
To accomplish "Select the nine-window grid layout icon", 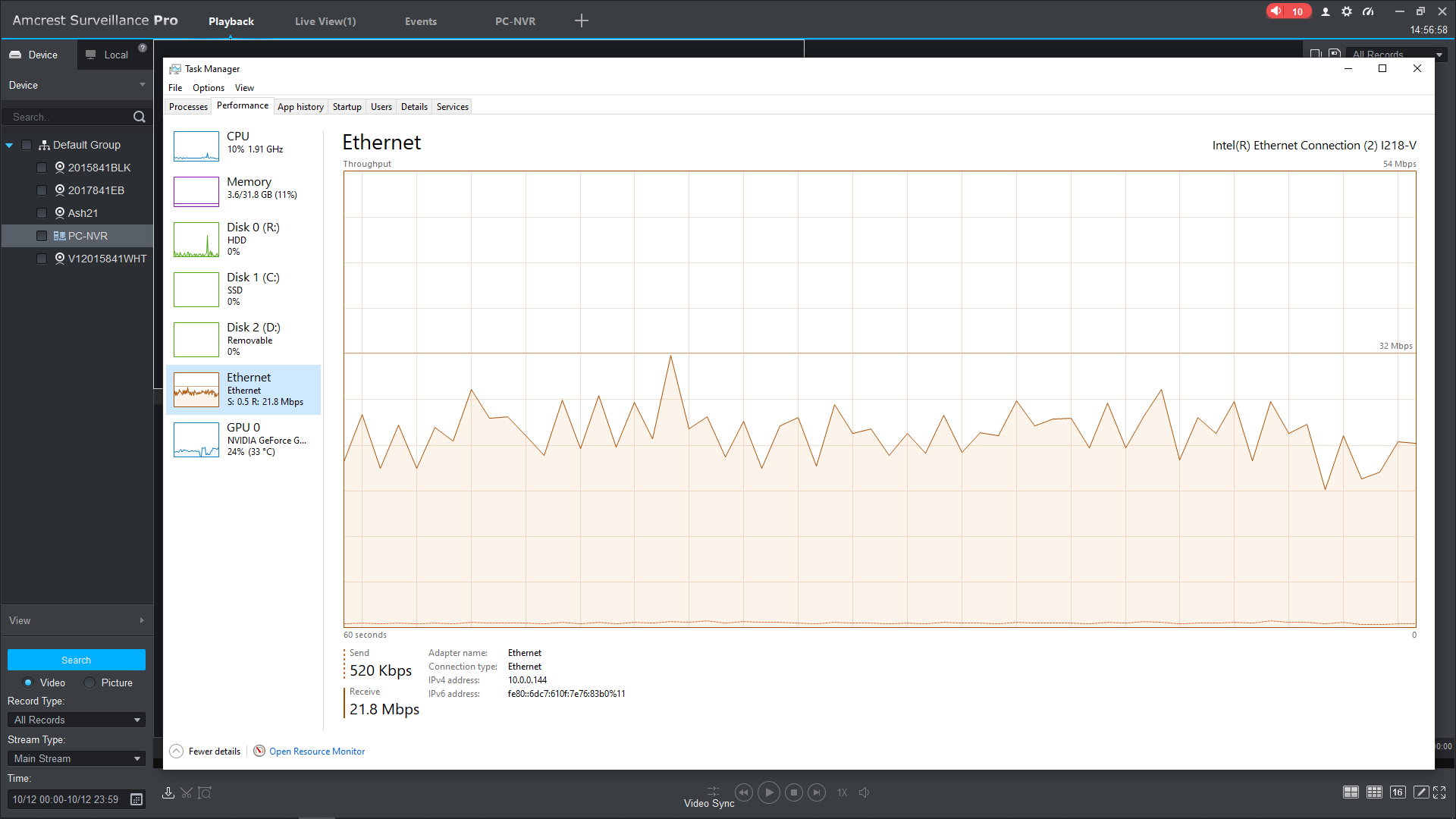I will click(1374, 792).
